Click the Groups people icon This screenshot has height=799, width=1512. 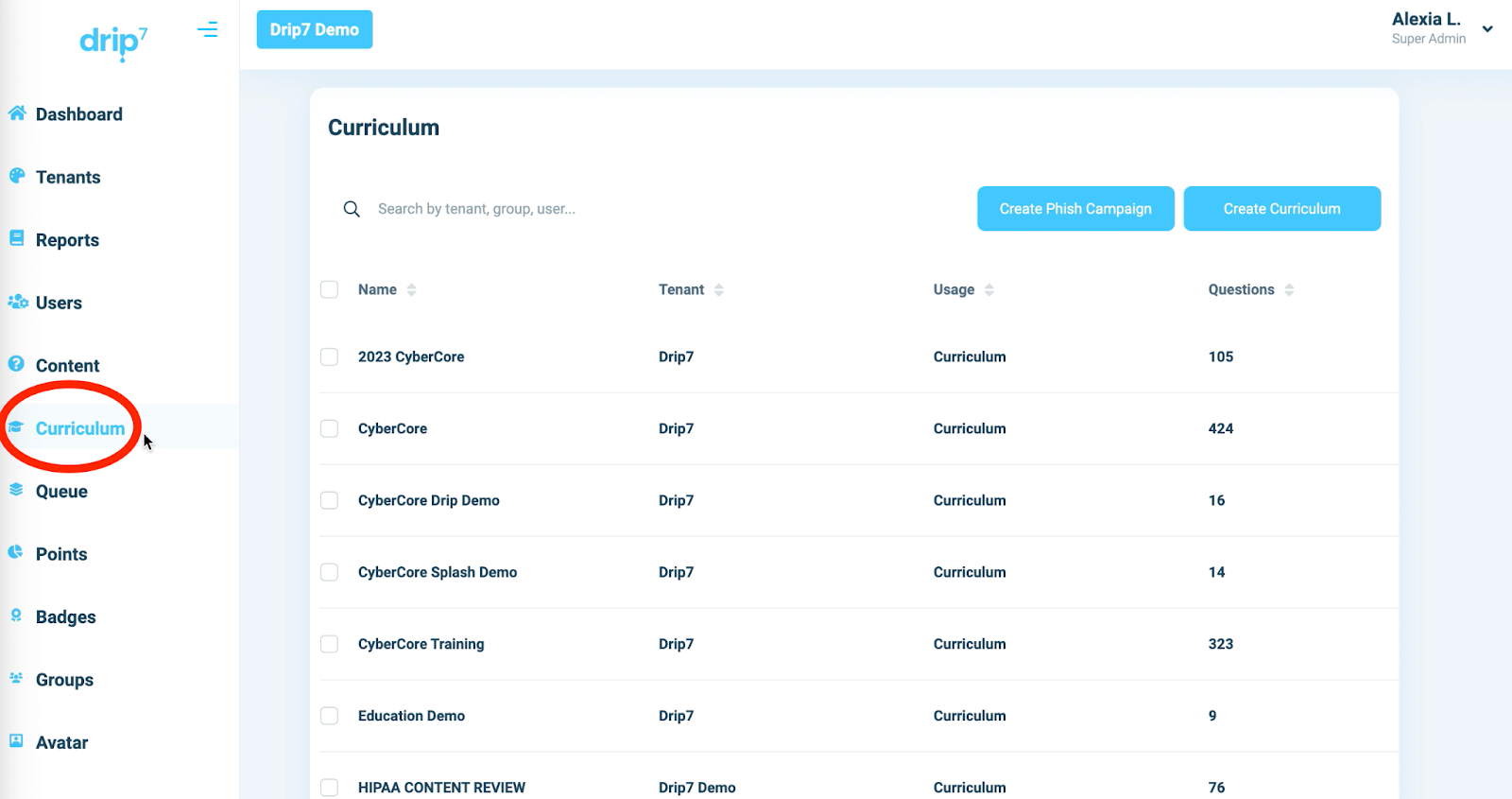[16, 678]
